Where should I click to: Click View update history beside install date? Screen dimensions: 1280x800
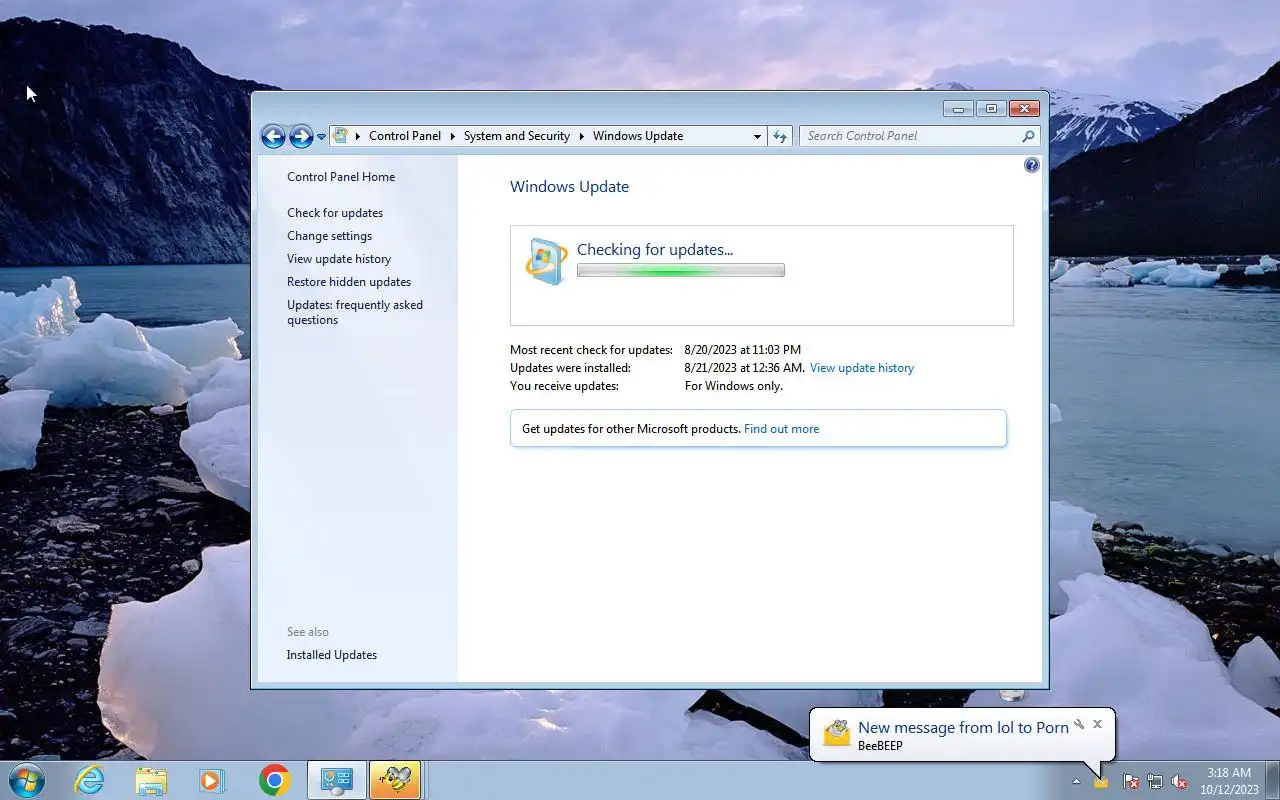(862, 368)
